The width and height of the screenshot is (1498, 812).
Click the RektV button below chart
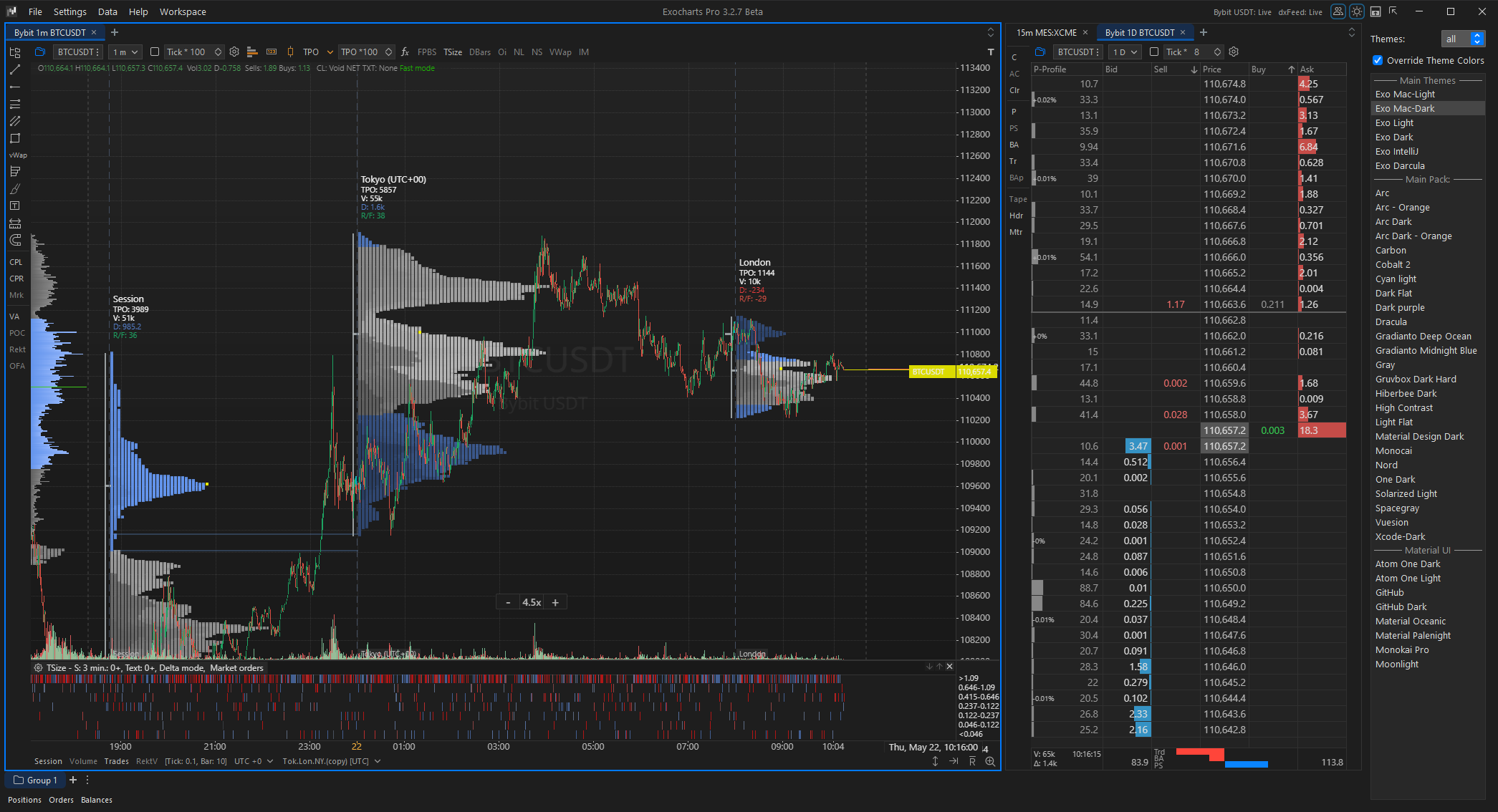click(146, 761)
